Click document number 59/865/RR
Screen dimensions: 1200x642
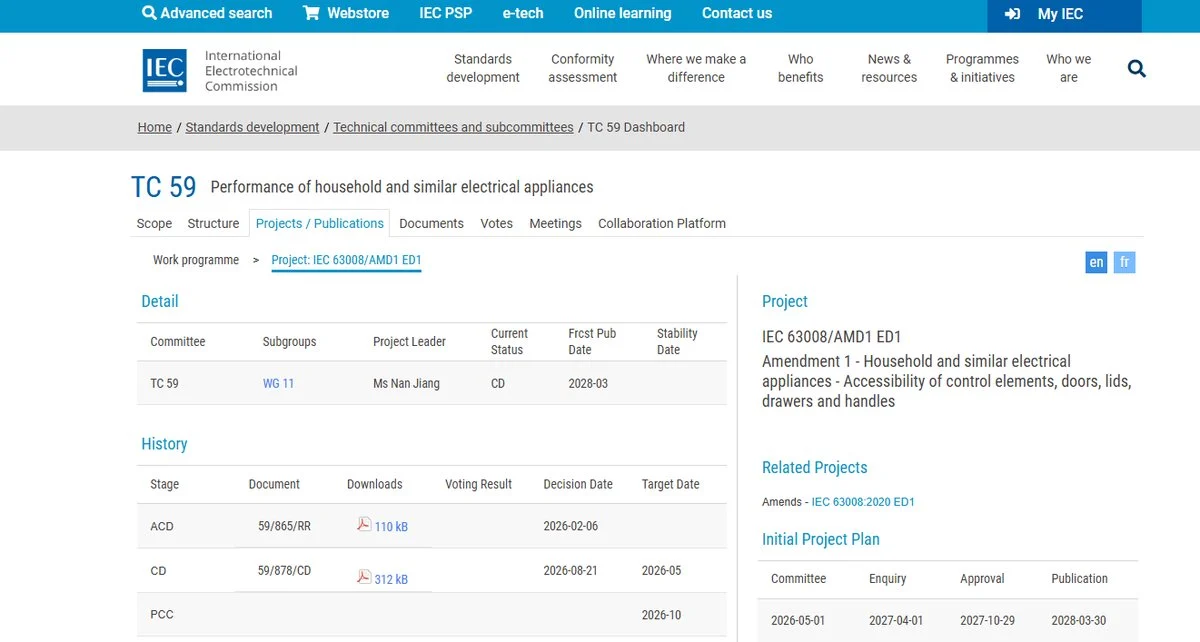(284, 526)
